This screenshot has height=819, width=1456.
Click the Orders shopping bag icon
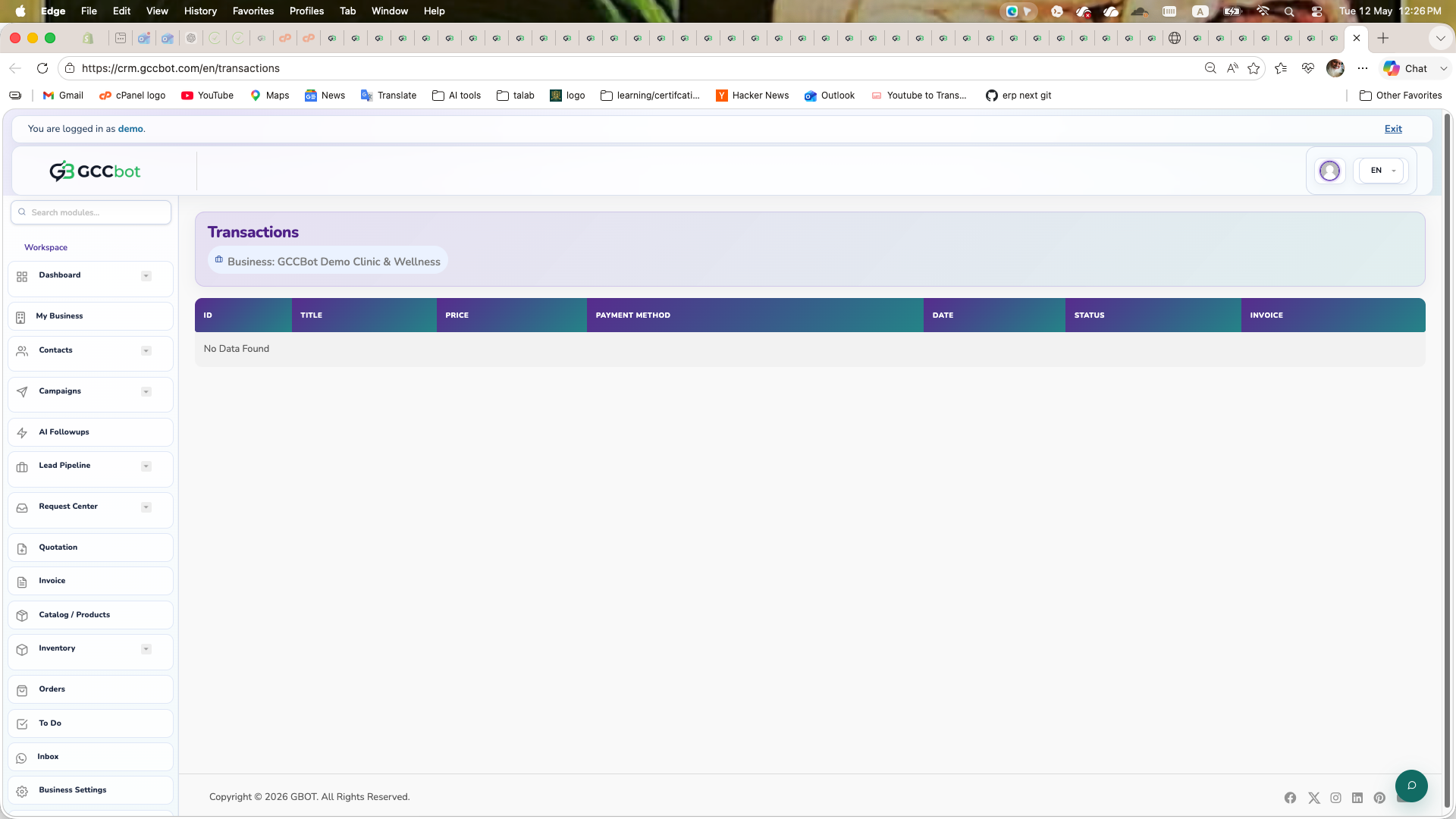pos(22,690)
